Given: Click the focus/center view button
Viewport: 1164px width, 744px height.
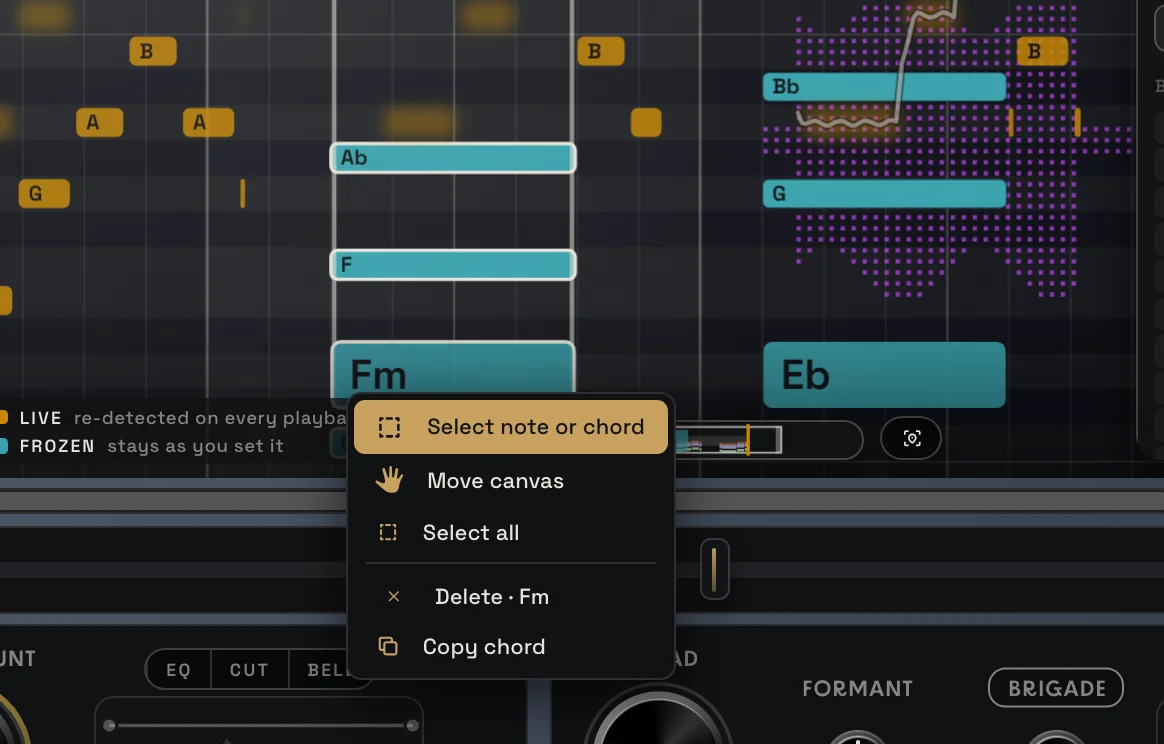Looking at the screenshot, I should point(911,439).
